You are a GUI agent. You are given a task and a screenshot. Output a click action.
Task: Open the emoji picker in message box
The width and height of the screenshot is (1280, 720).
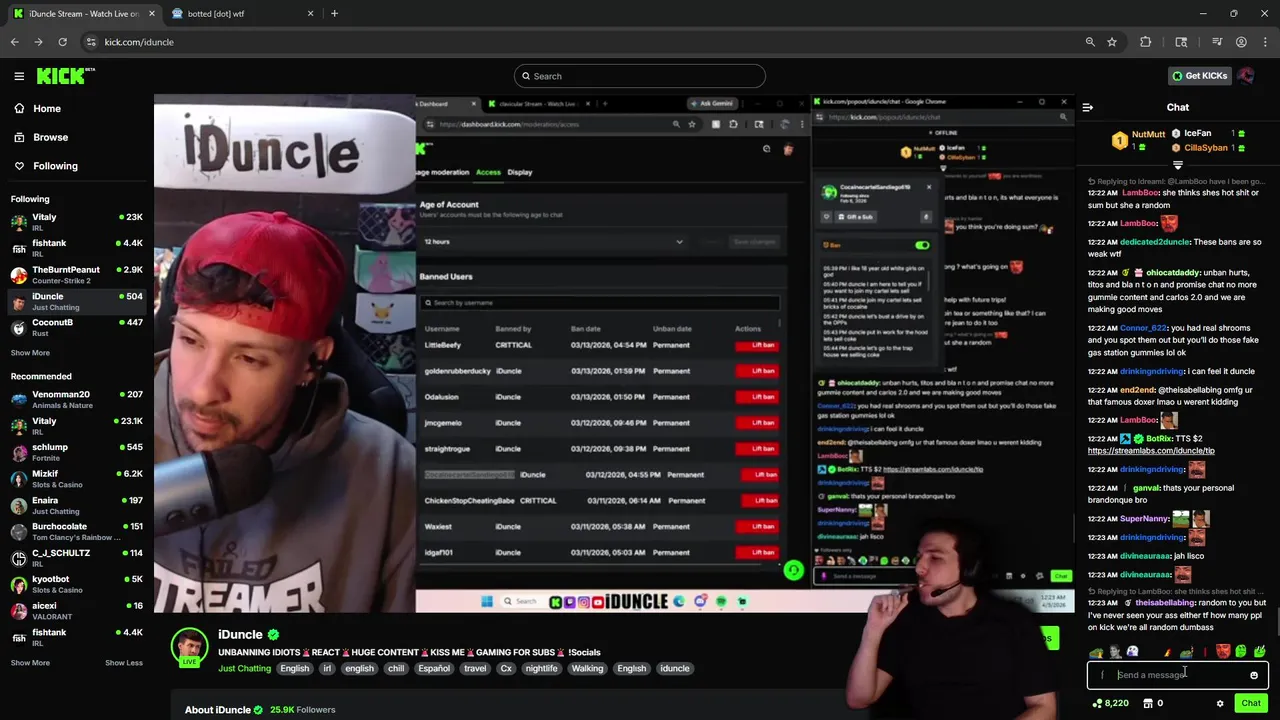[1254, 675]
